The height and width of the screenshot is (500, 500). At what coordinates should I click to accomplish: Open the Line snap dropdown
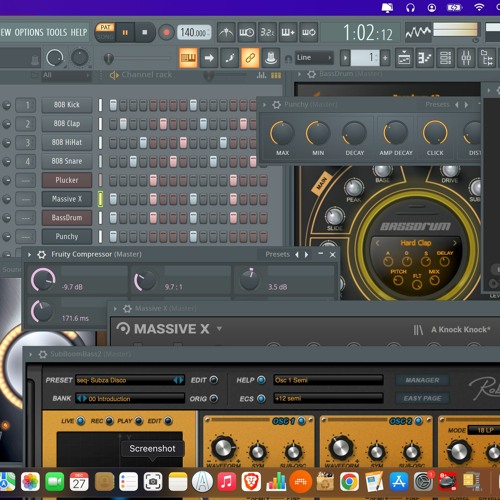(x=314, y=58)
